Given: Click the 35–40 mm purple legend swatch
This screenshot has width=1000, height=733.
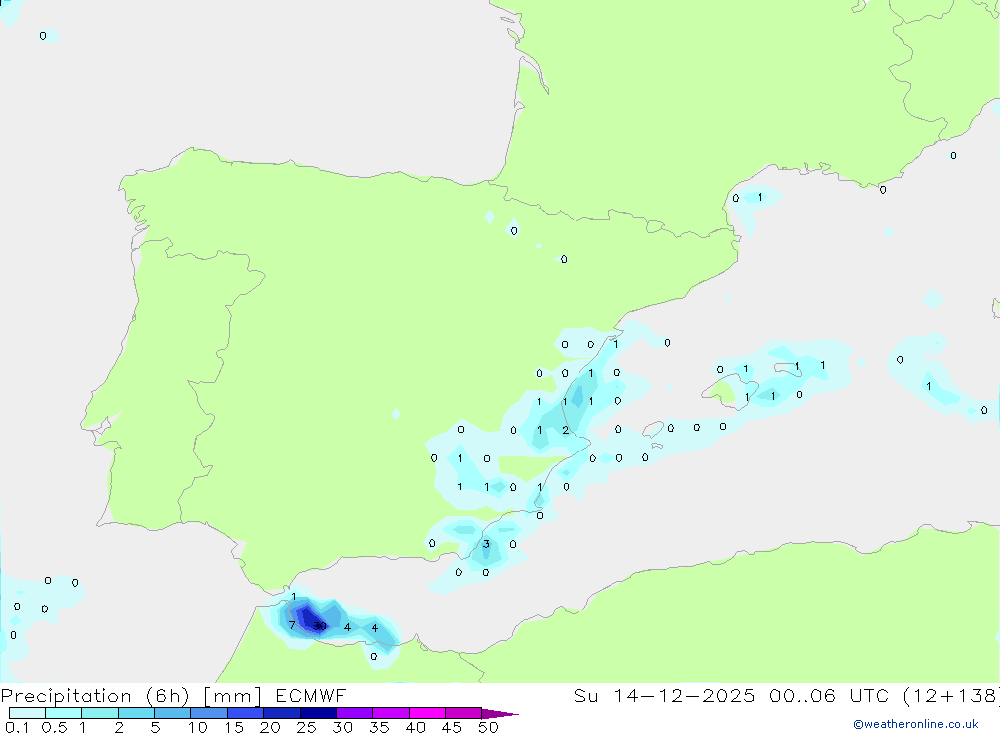Looking at the screenshot, I should click(391, 713).
